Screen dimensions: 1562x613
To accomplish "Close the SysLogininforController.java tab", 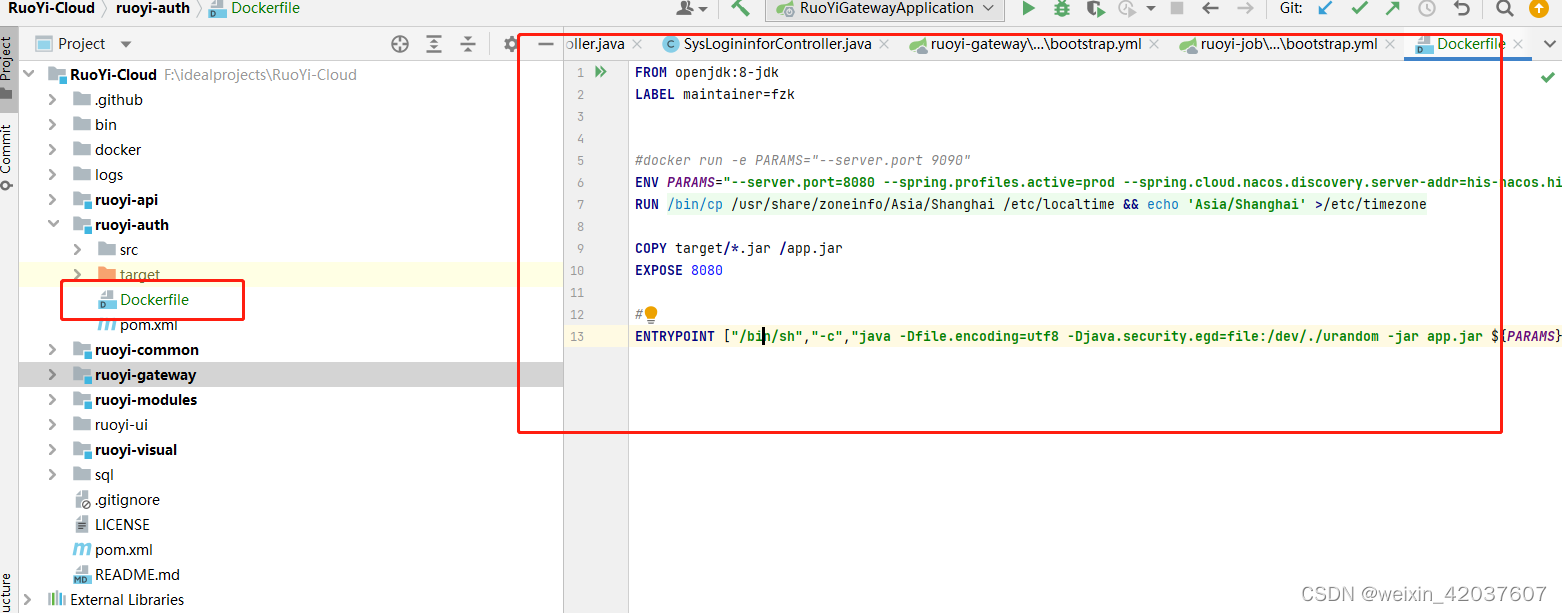I will coord(884,44).
